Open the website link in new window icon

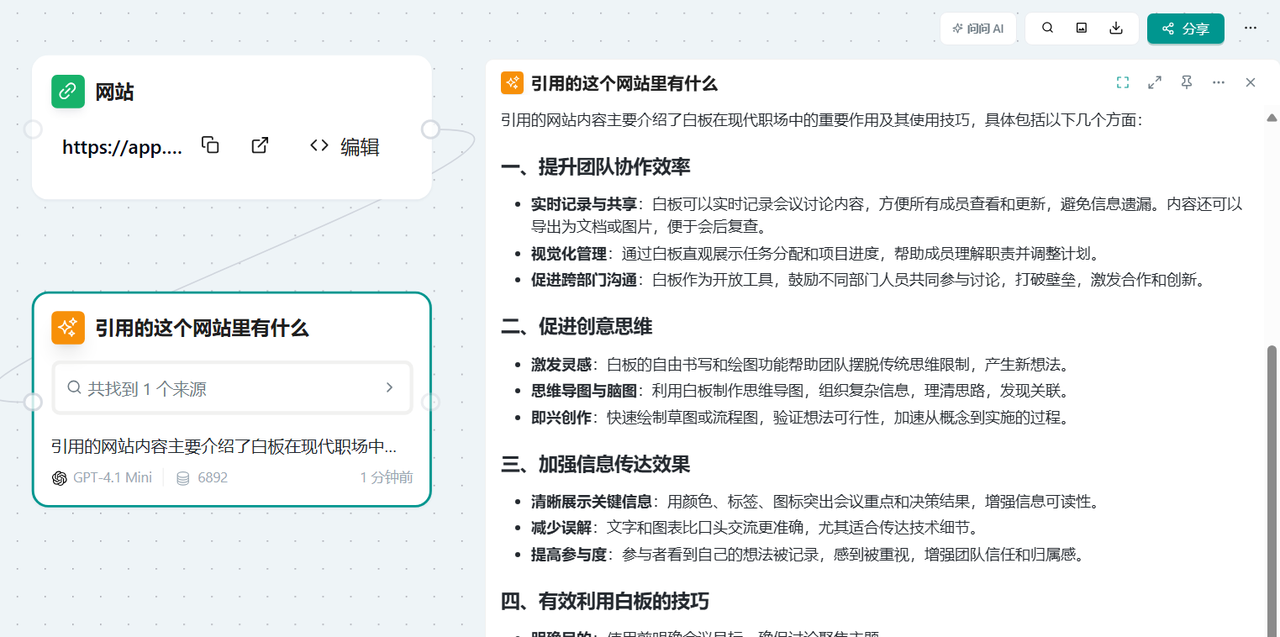pos(260,145)
